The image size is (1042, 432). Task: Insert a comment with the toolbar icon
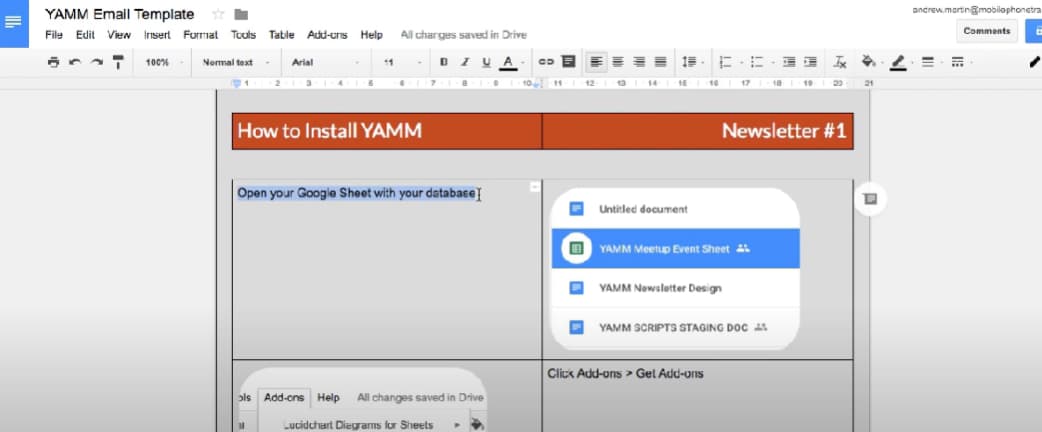(x=568, y=62)
